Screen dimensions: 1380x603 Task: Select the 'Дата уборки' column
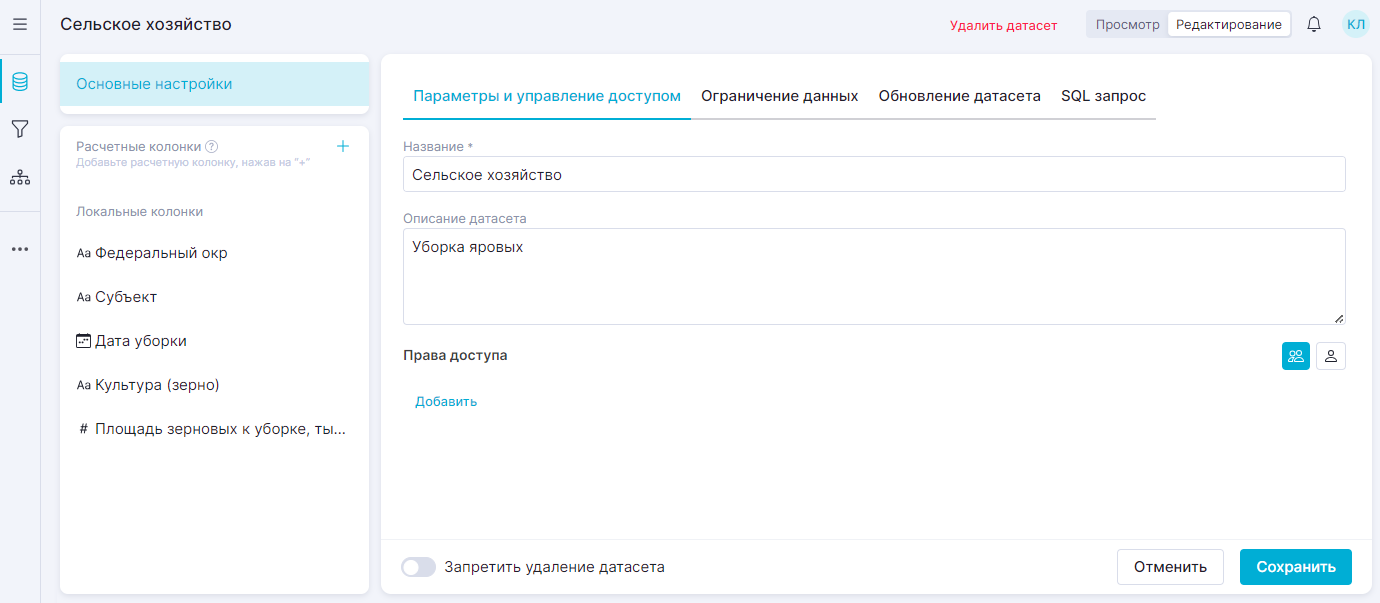click(140, 341)
